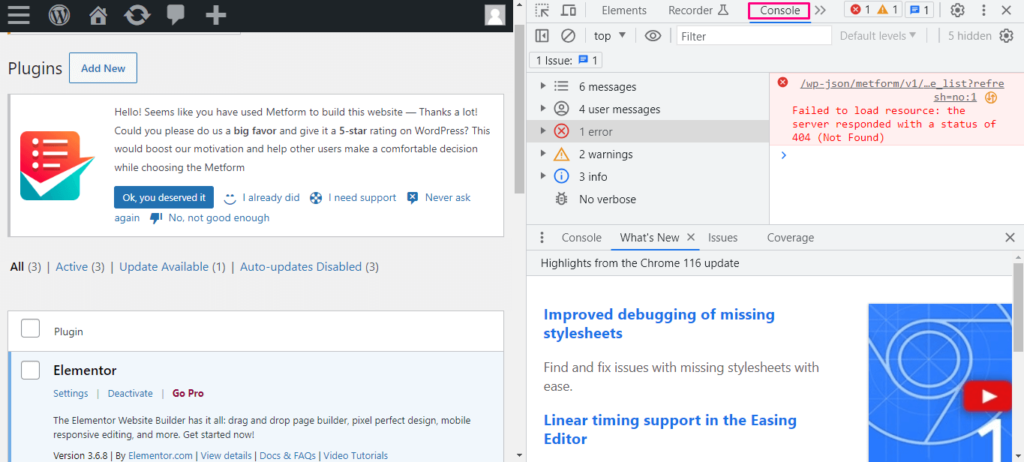Select the No verbose row
The height and width of the screenshot is (462, 1024).
click(x=648, y=199)
